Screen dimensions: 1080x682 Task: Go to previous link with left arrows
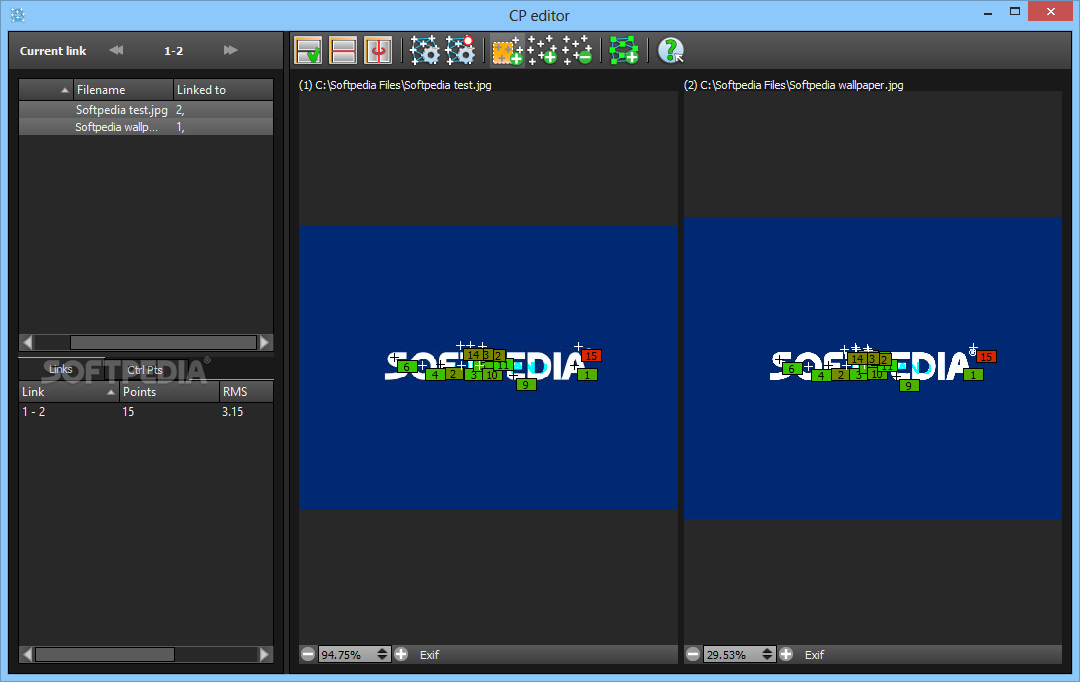coord(116,50)
